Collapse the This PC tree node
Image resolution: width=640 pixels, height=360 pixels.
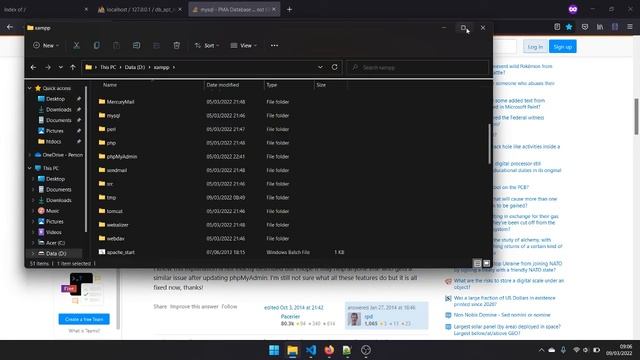[x=29, y=168]
